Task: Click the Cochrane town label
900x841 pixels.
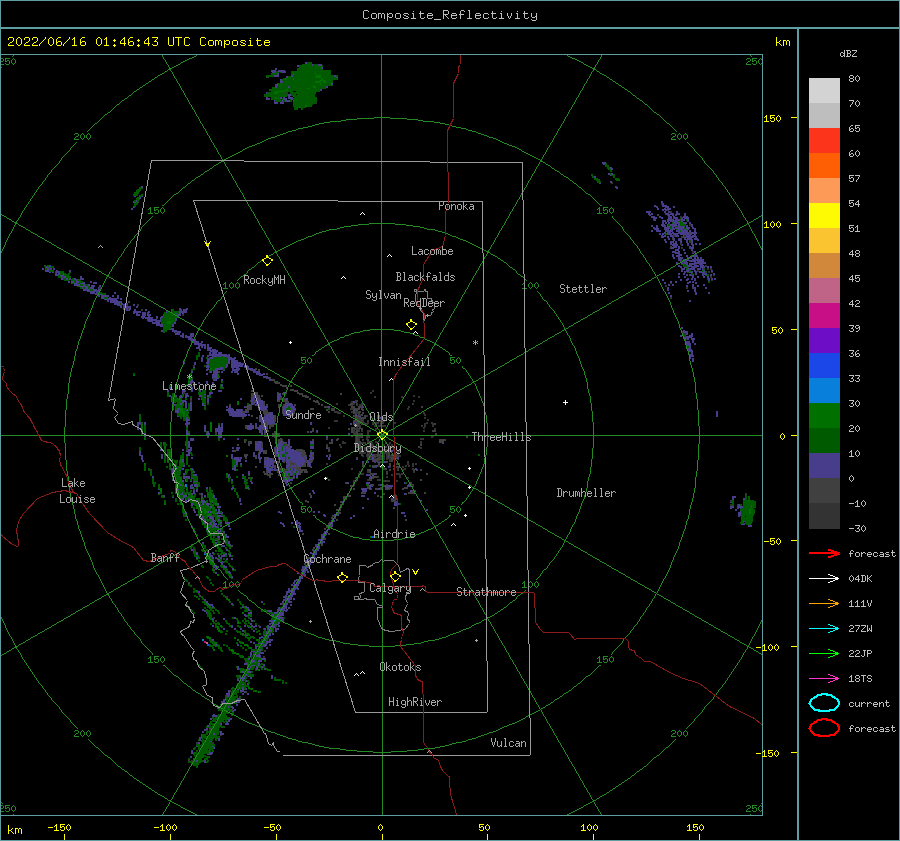Action: (327, 559)
